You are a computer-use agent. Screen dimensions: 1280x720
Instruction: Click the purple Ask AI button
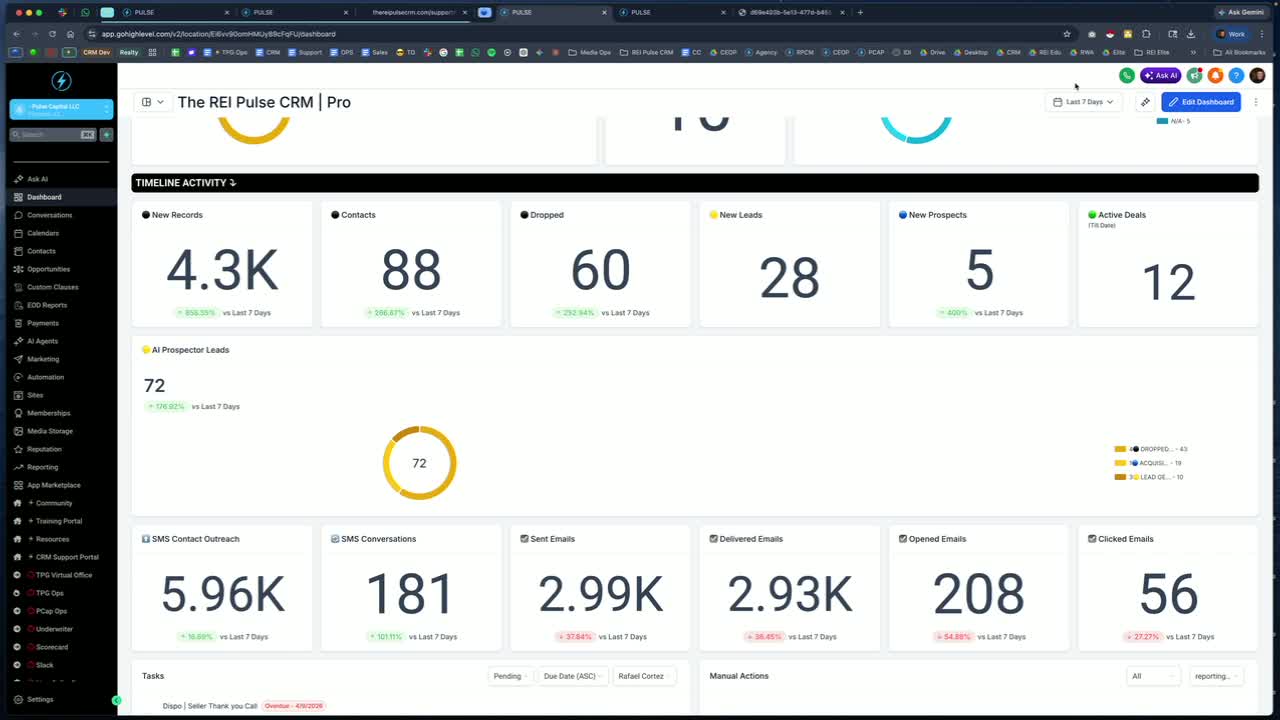1161,75
